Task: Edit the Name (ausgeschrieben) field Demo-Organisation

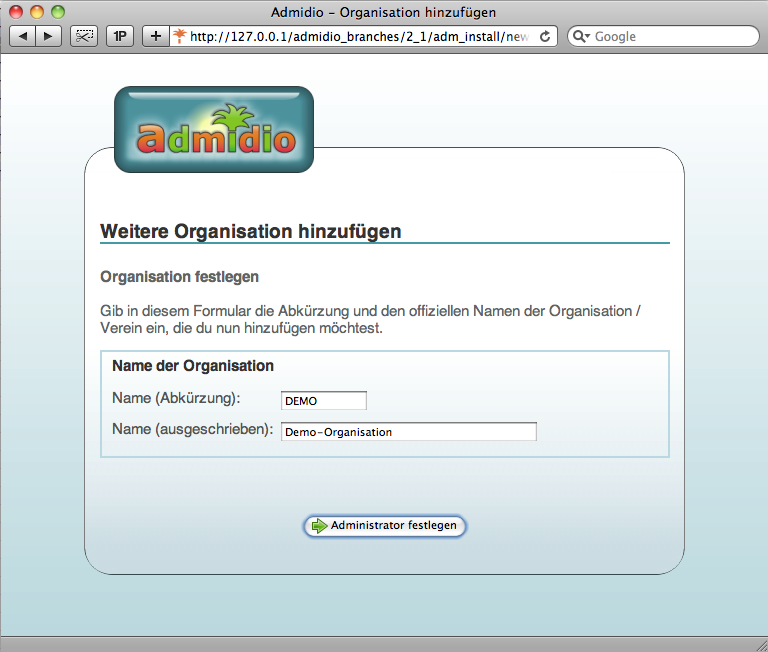Action: point(408,432)
